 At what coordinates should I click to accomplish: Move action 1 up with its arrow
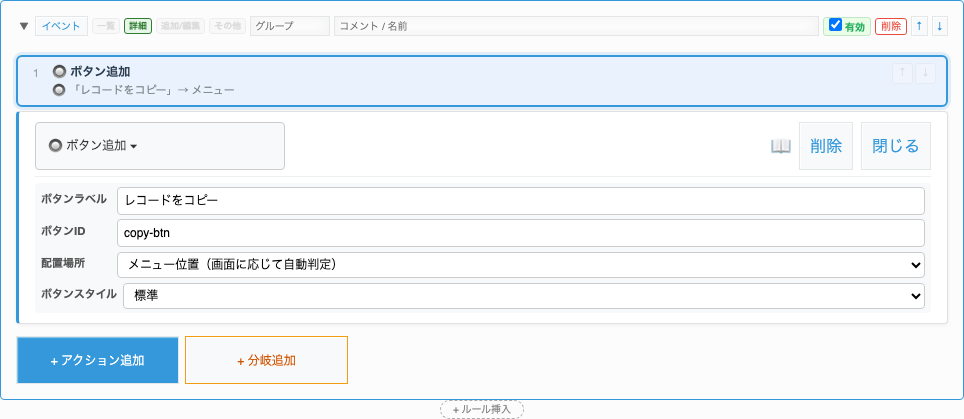(902, 73)
